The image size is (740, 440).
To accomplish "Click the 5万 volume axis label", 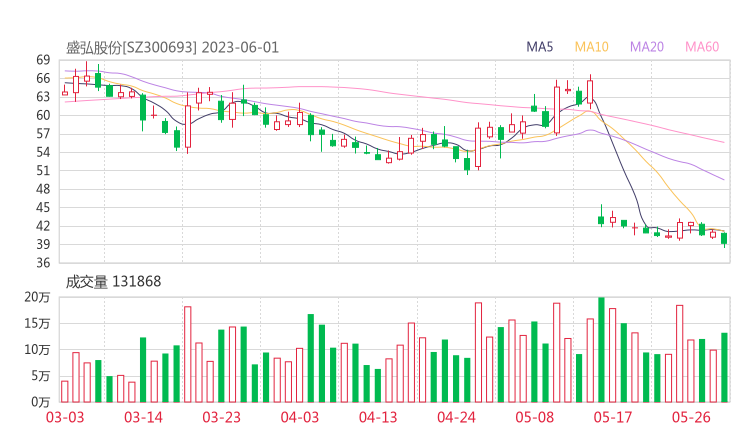I will 41,376.
